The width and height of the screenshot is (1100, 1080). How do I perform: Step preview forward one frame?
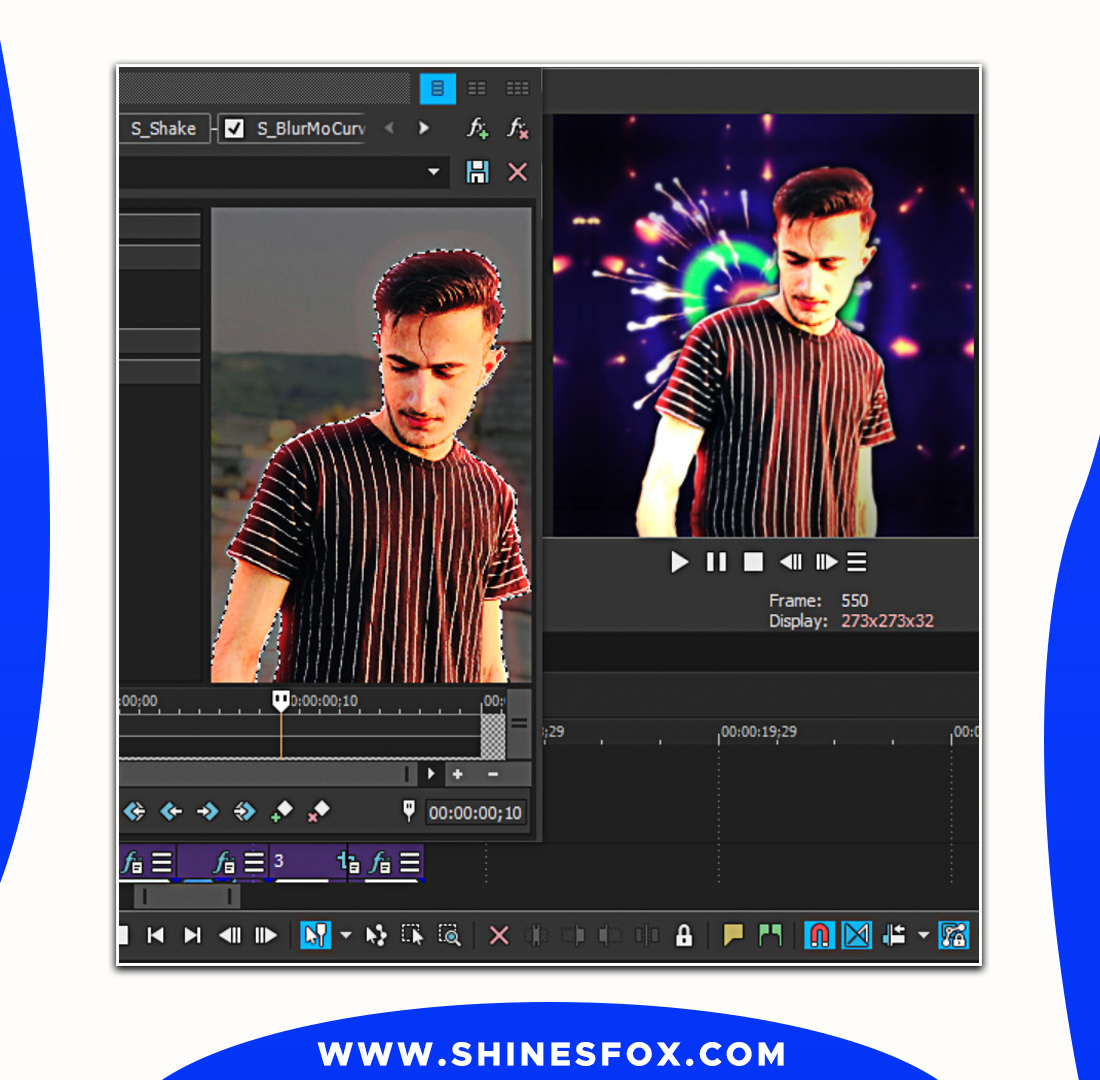(826, 562)
